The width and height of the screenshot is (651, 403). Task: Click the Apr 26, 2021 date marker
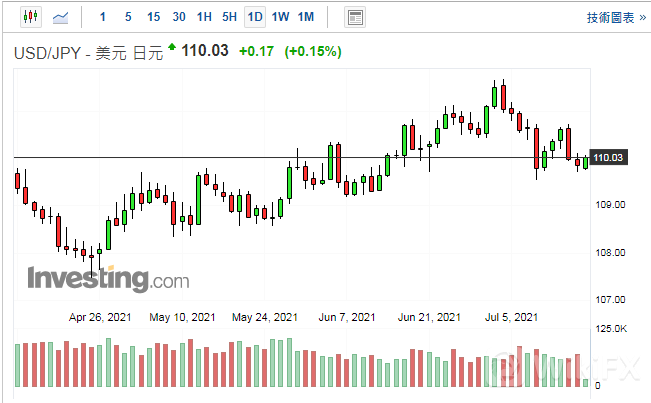tap(100, 317)
